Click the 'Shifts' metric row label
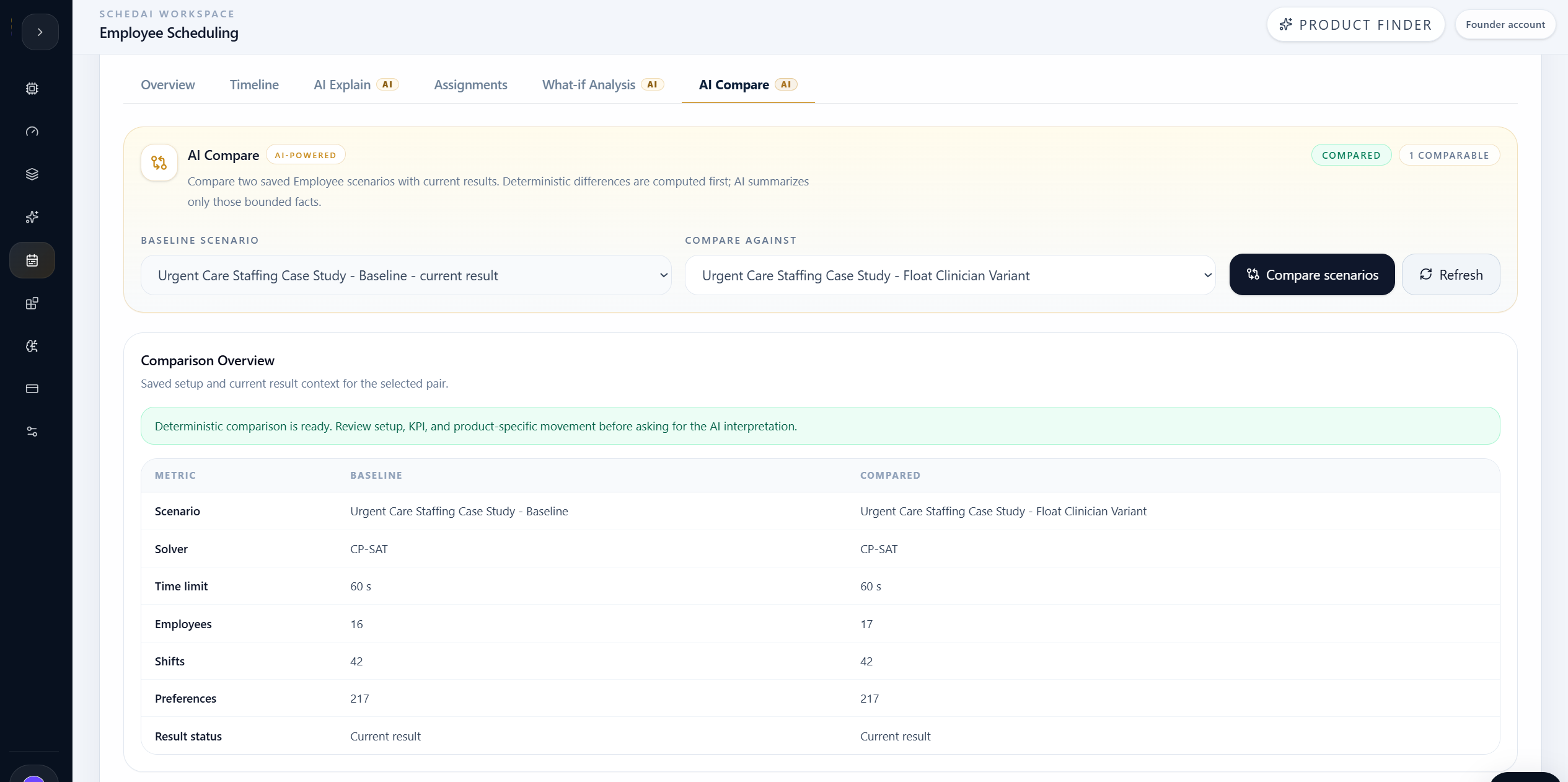The image size is (1568, 782). (170, 662)
